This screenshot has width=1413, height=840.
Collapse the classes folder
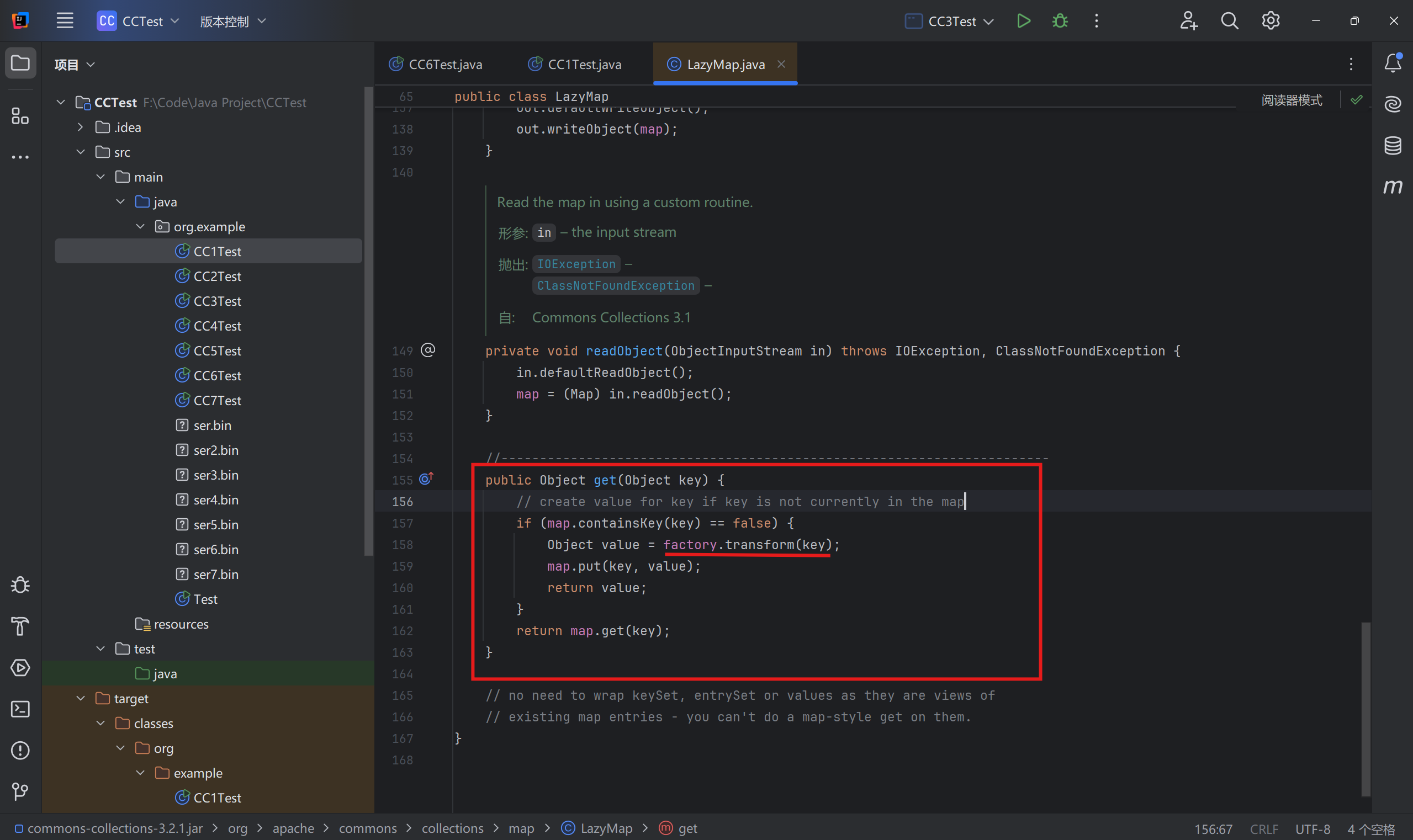[x=101, y=724]
